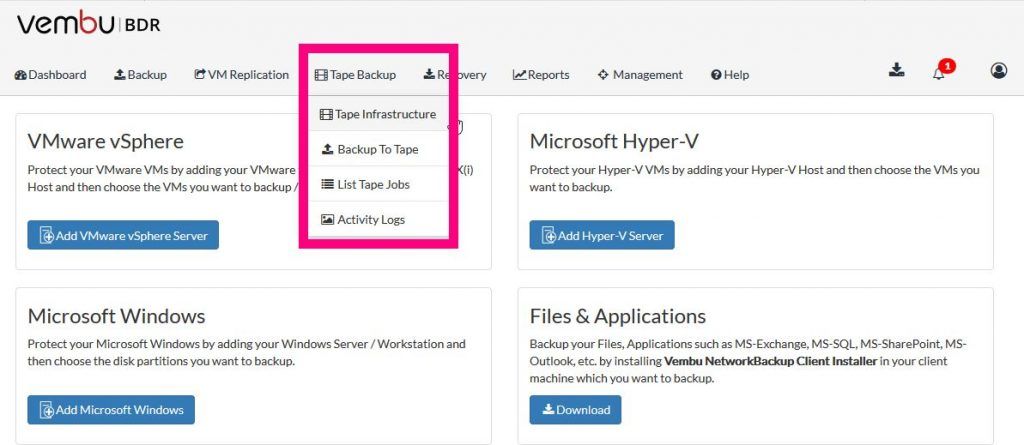Open the Tape Backup menu
This screenshot has height=445, width=1024.
[x=355, y=74]
